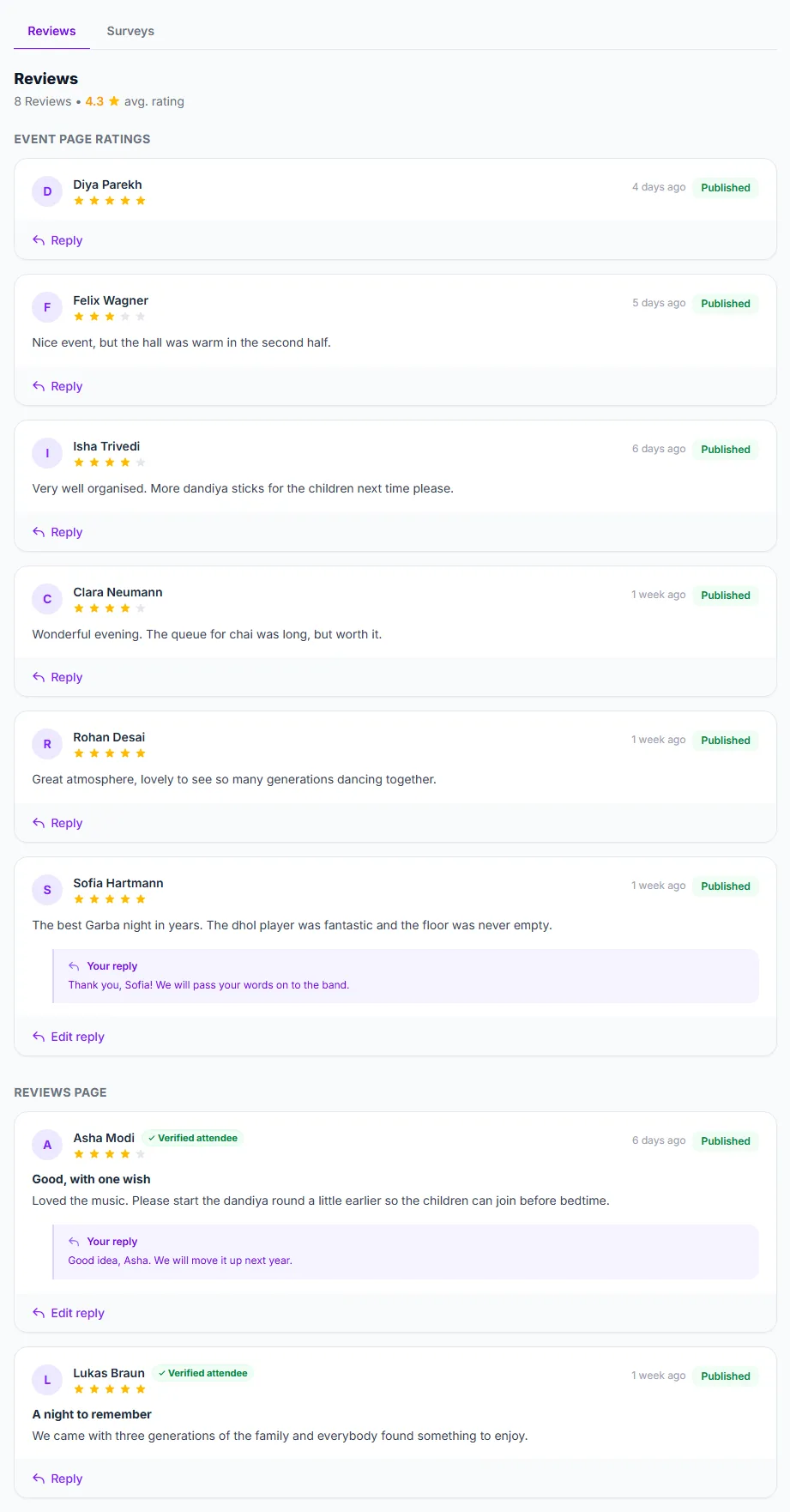Click the star rating under Asha Modi

(110, 1154)
